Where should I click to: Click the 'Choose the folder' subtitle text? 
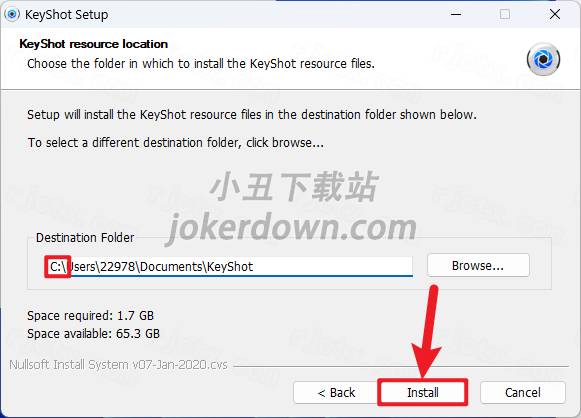201,64
